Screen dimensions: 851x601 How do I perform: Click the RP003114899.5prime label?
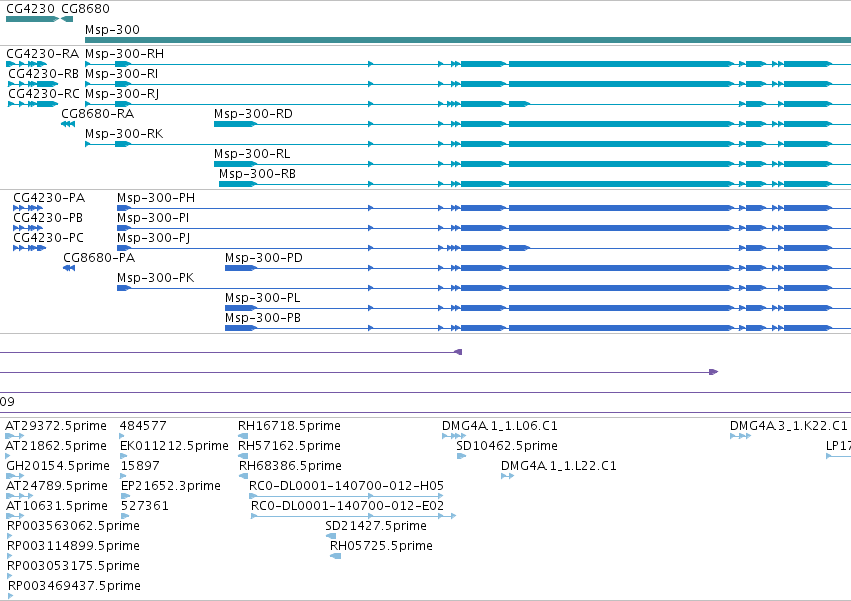click(73, 546)
